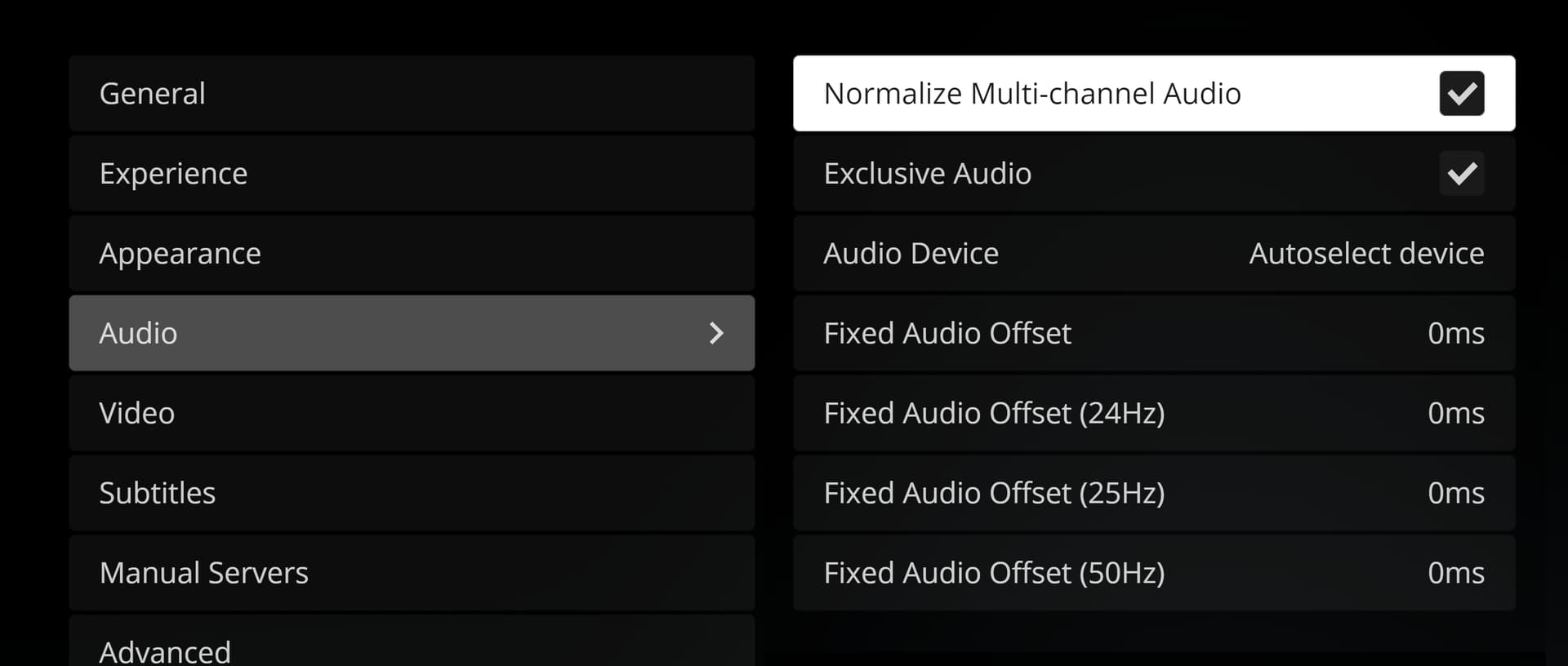Change the Fixed Audio Offset 0ms value

click(1455, 333)
